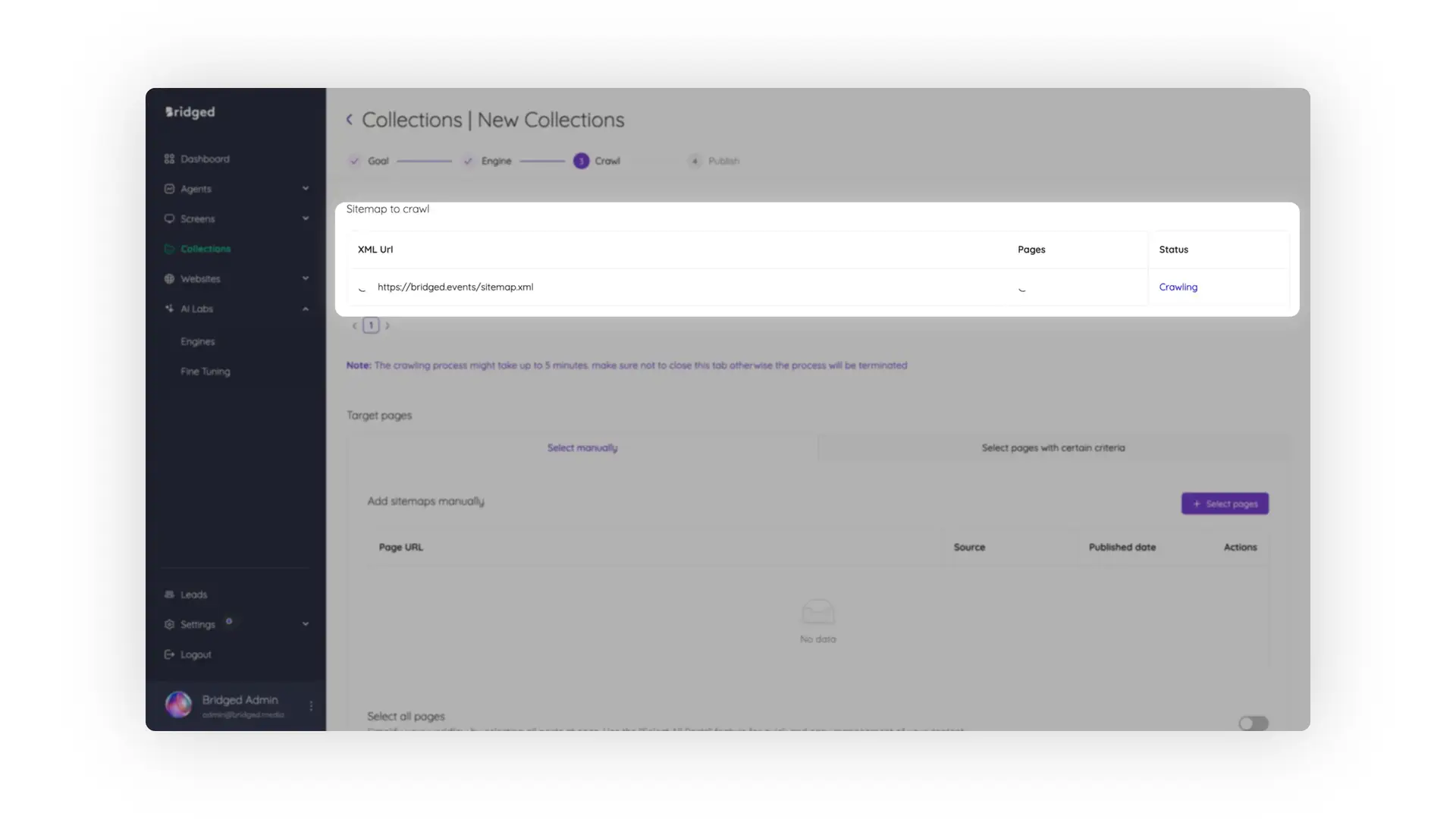
Task: Open three-dot menu next to Bridged Admin
Action: [x=311, y=706]
